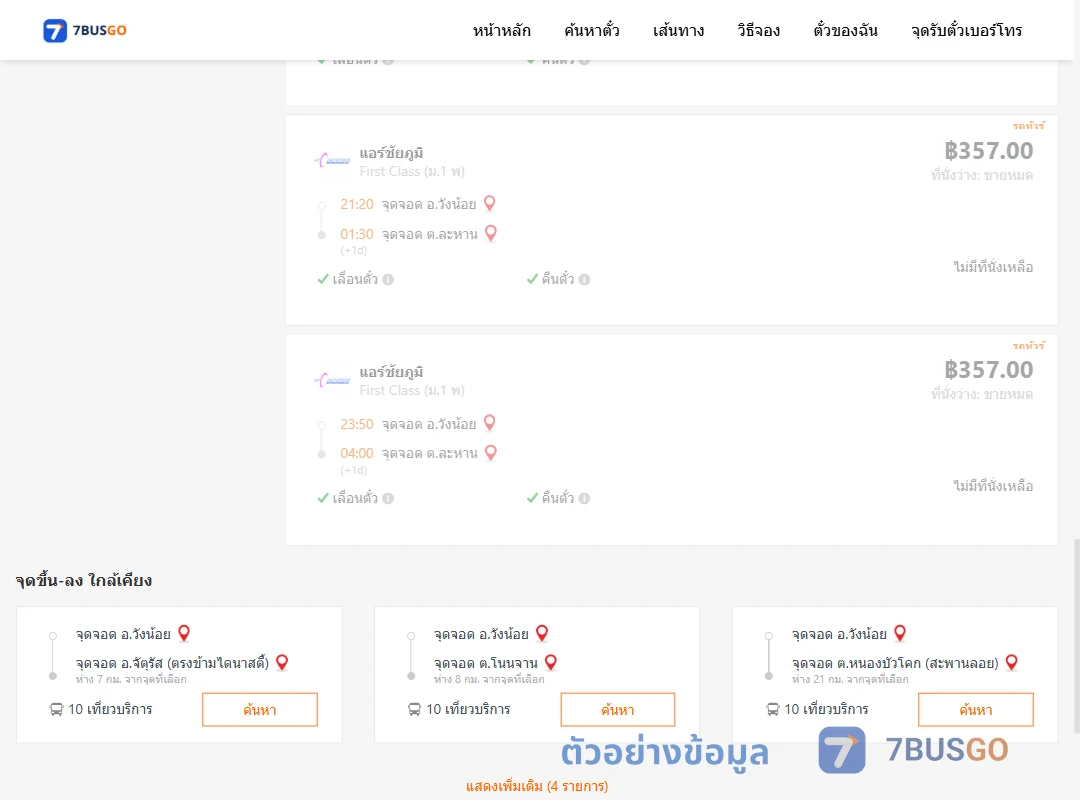Click the map pin beside จุดจอด อ.จัตุรัส

(x=282, y=662)
